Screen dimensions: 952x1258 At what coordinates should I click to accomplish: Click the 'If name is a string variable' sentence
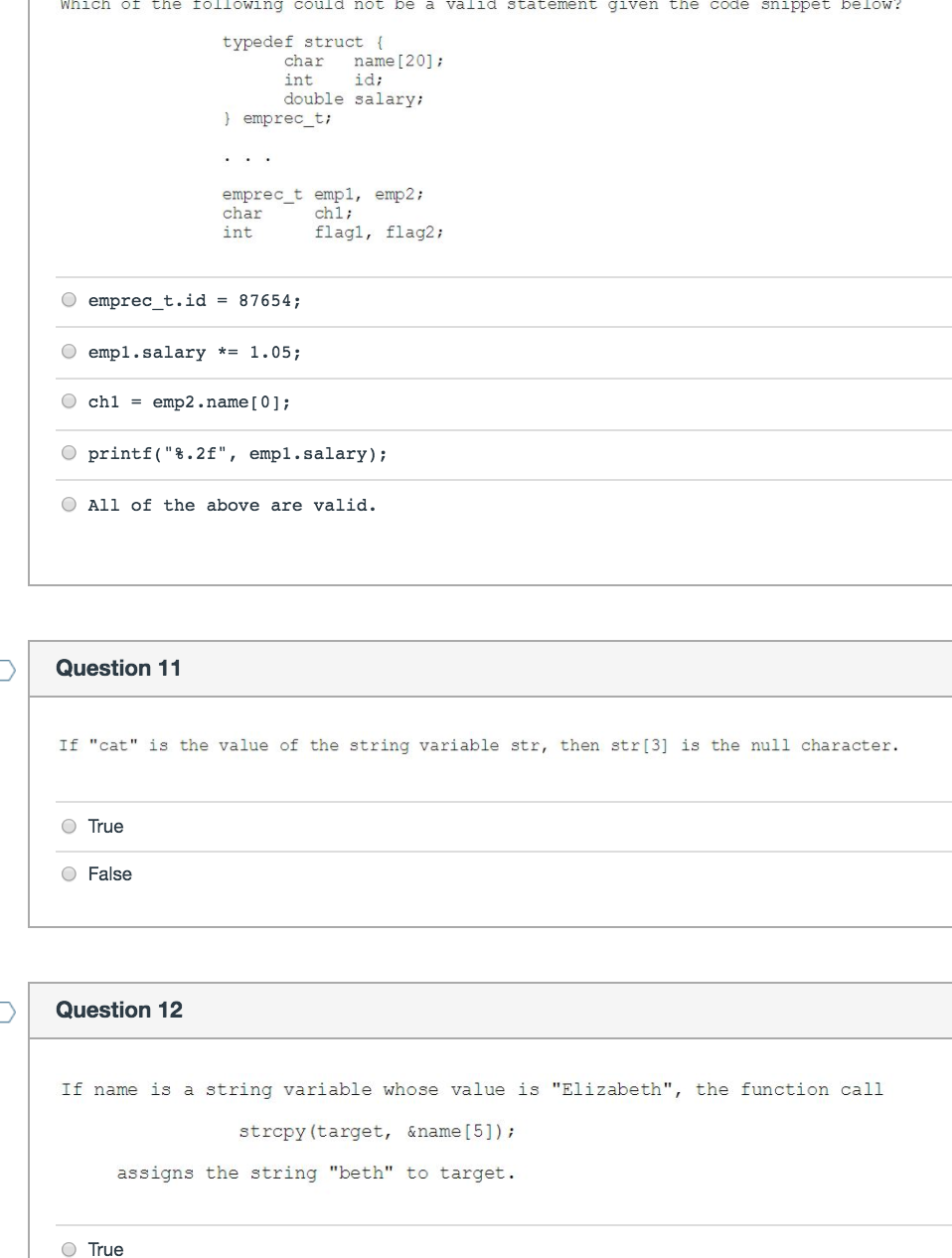pos(472,1089)
